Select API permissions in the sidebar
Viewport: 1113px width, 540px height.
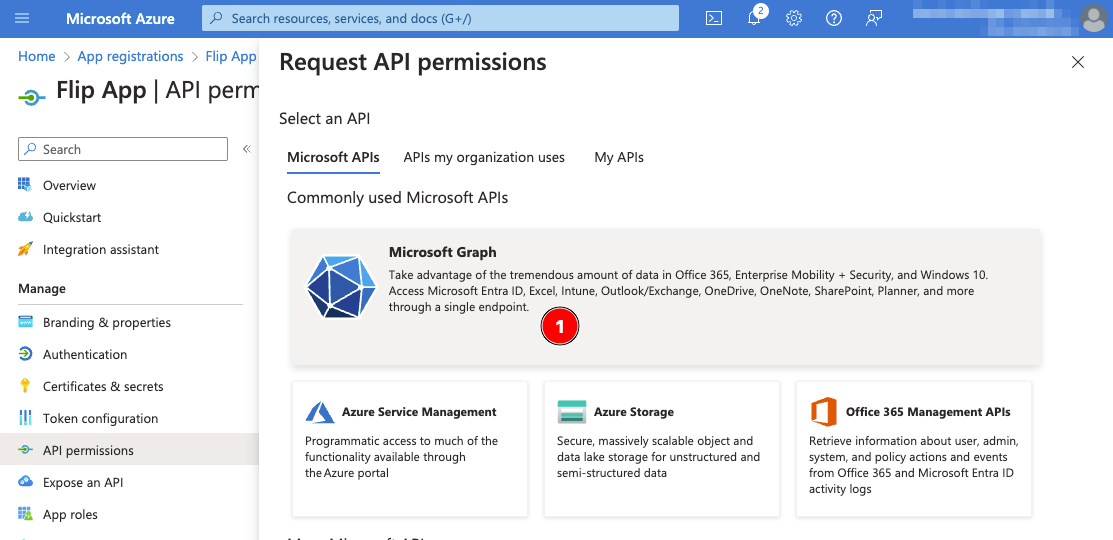click(x=129, y=450)
